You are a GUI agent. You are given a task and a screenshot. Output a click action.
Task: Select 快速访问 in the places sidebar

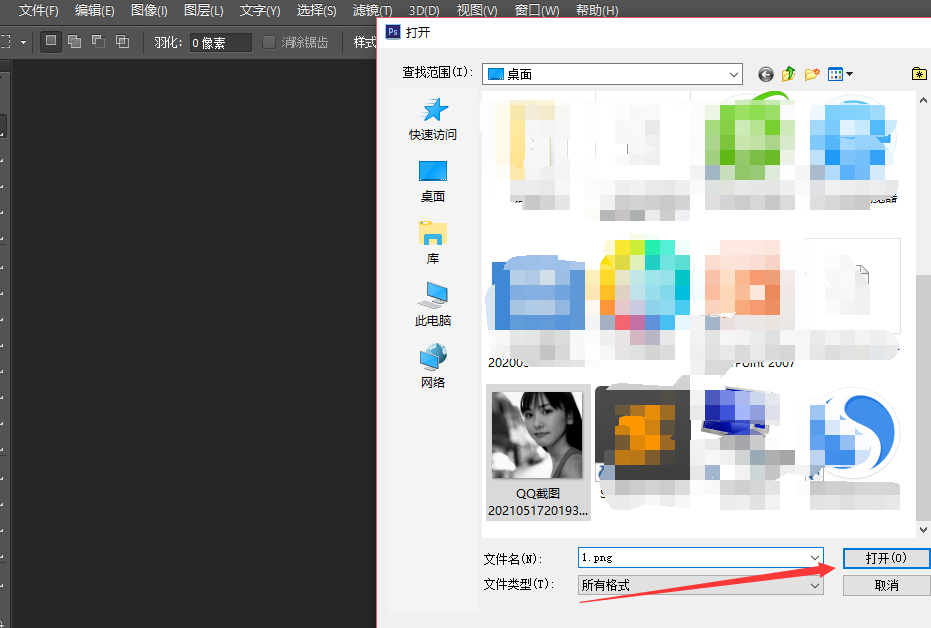coord(433,119)
